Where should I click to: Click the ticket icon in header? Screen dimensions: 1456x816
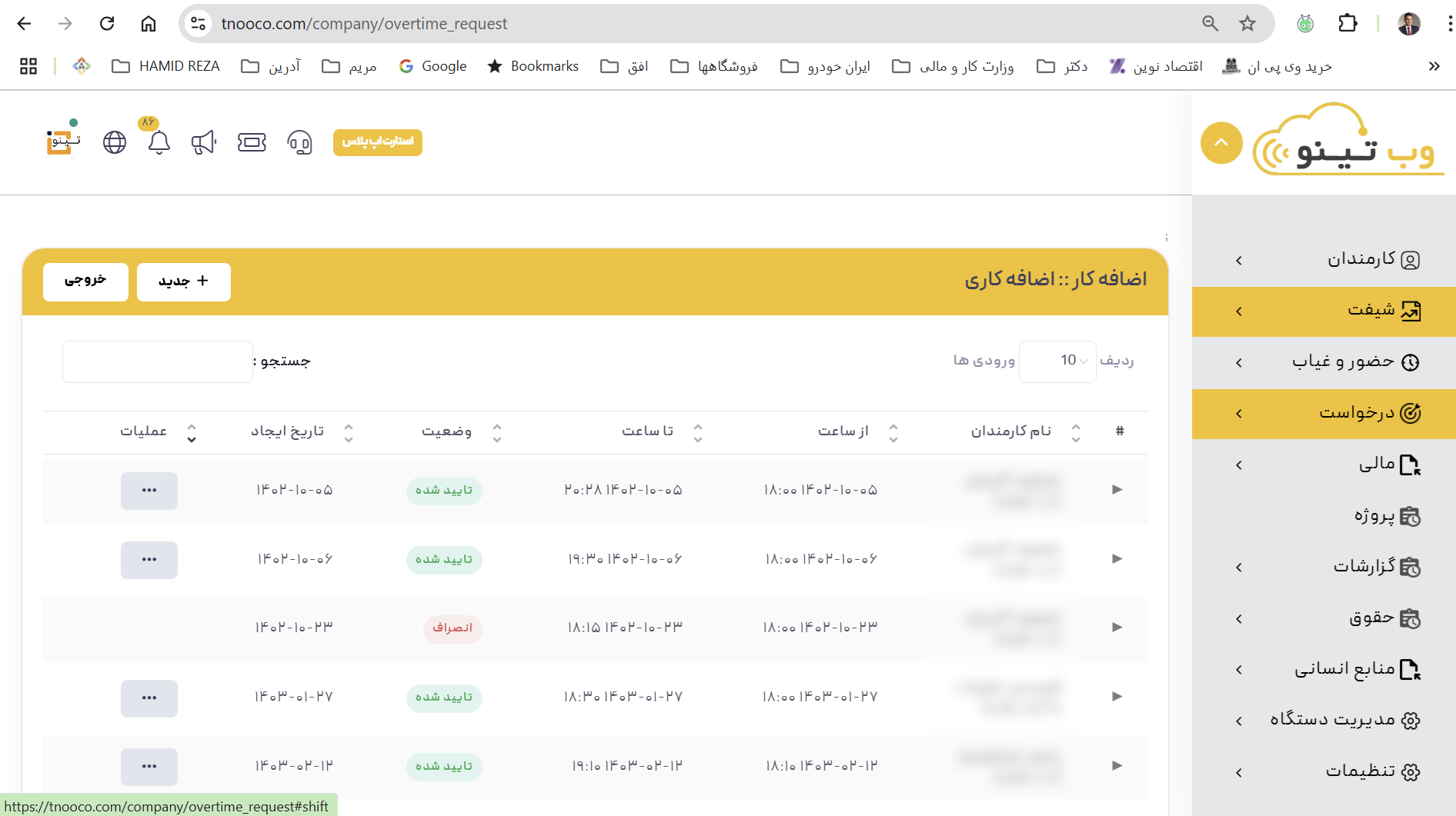[252, 142]
